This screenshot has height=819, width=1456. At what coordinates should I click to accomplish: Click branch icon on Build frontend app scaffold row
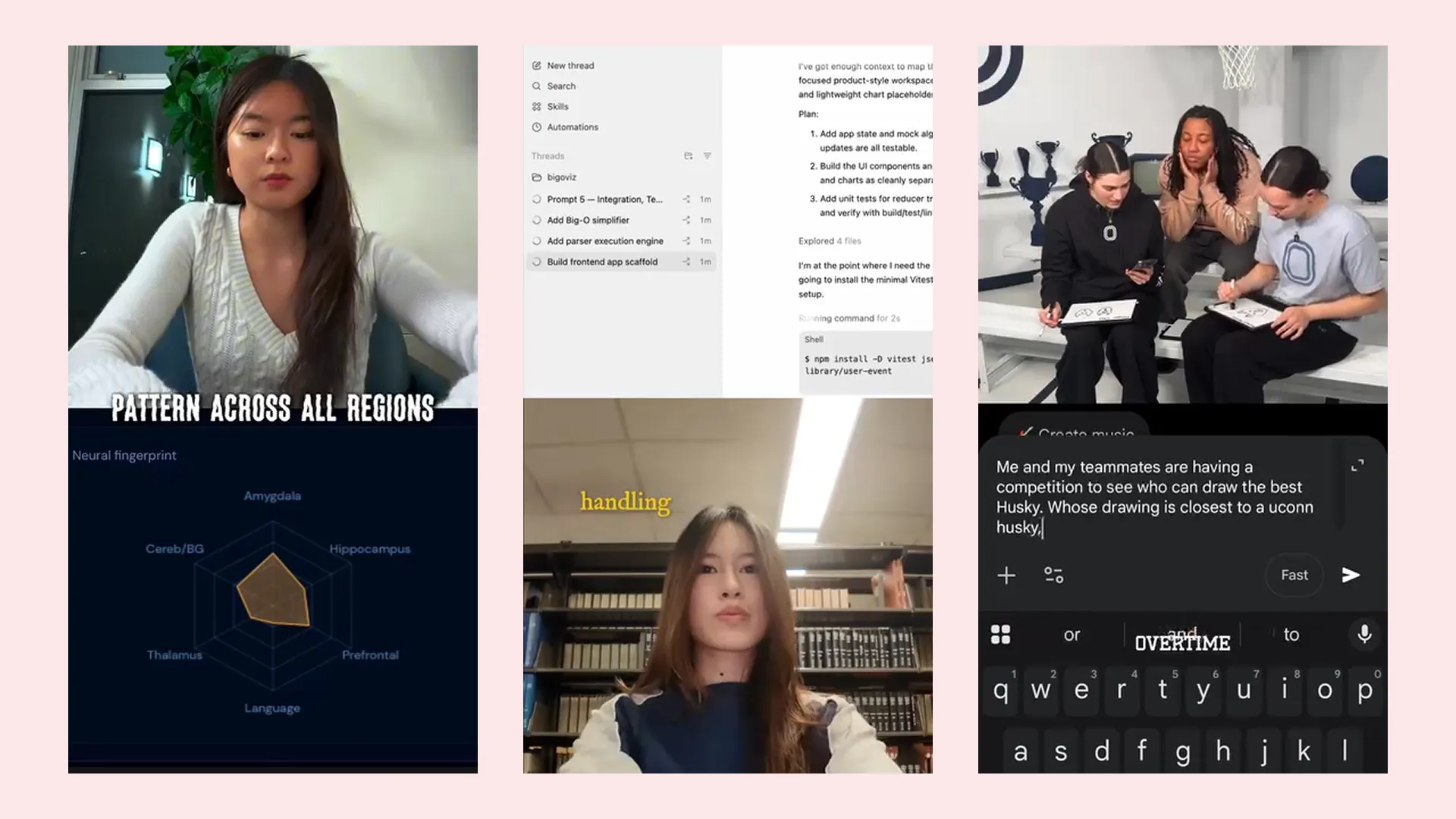click(x=686, y=262)
